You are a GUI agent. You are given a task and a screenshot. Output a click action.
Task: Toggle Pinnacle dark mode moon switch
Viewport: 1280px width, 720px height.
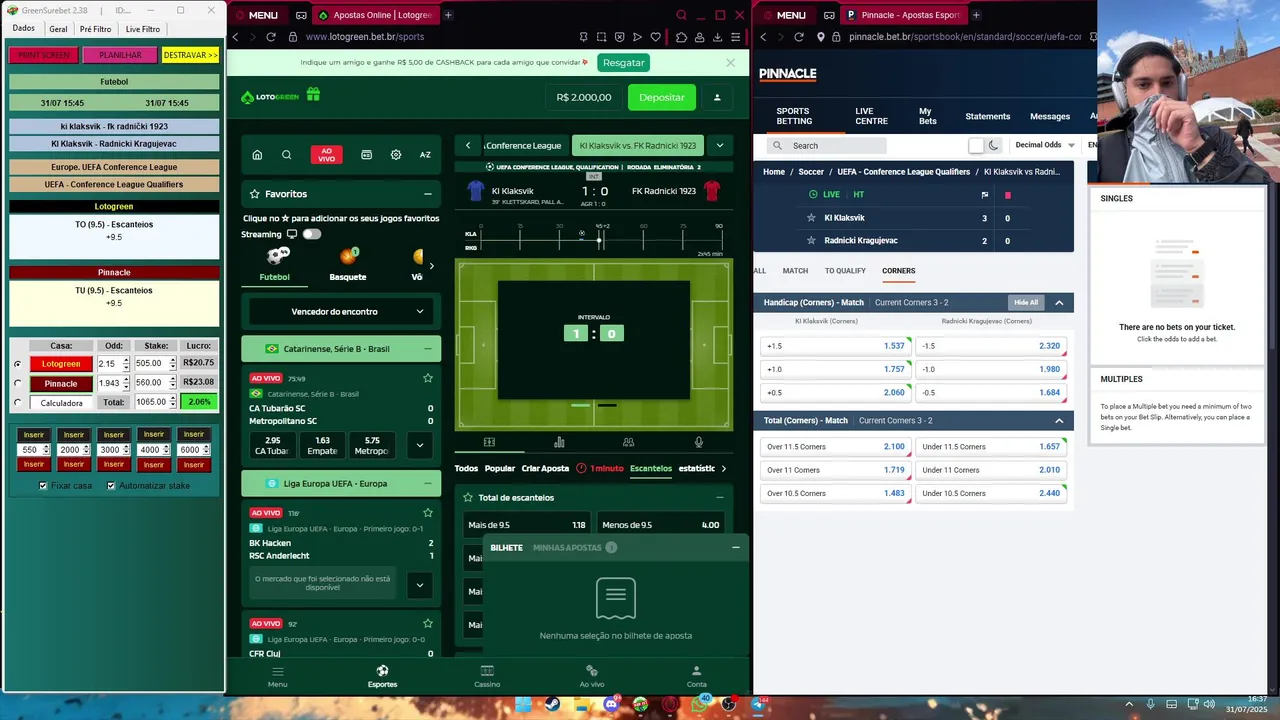985,145
